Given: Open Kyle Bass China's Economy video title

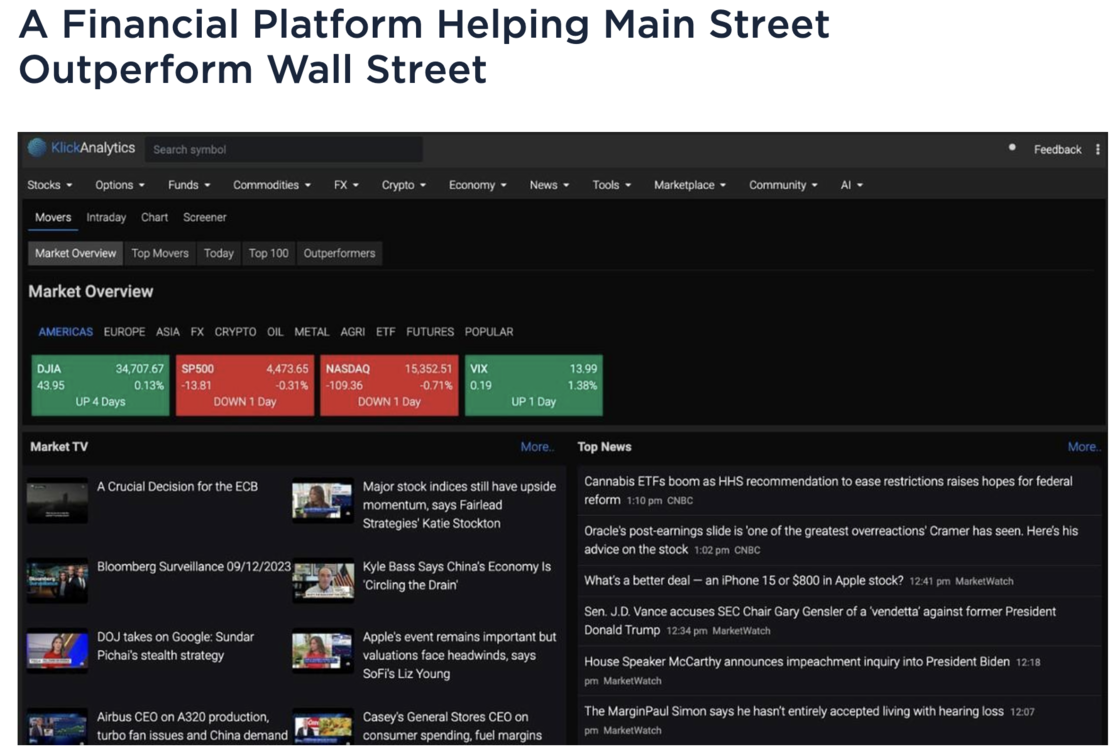Looking at the screenshot, I should click(x=456, y=575).
